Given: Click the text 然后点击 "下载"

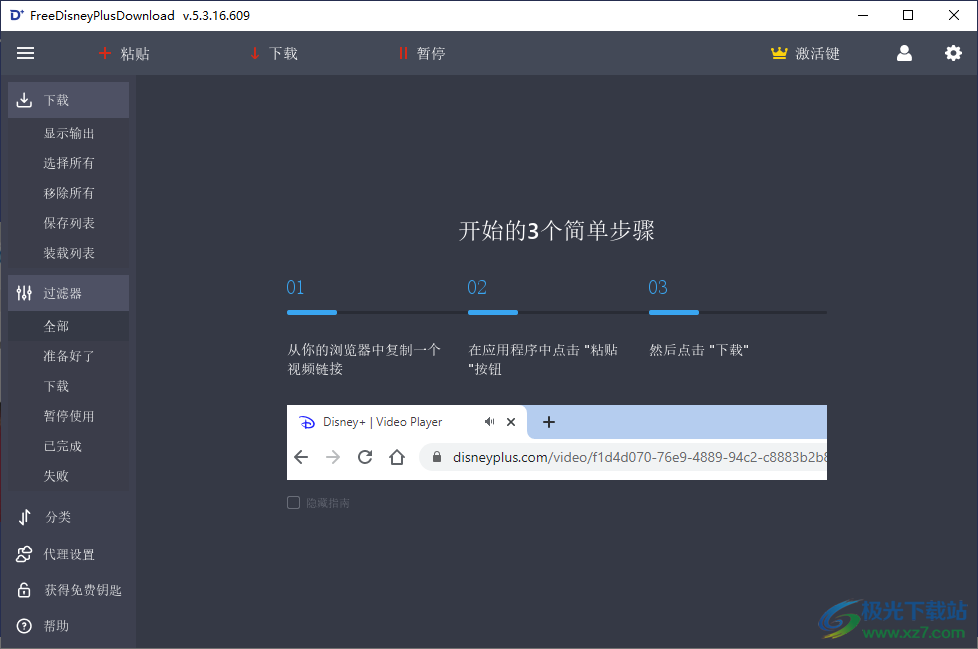Looking at the screenshot, I should [x=699, y=350].
